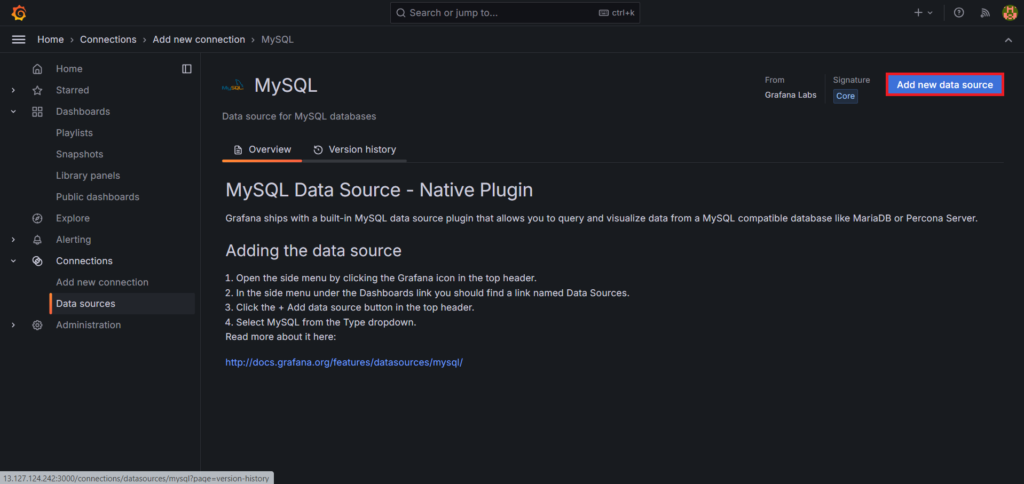Select Data sources in the sidebar
The image size is (1024, 484).
(x=122, y=304)
